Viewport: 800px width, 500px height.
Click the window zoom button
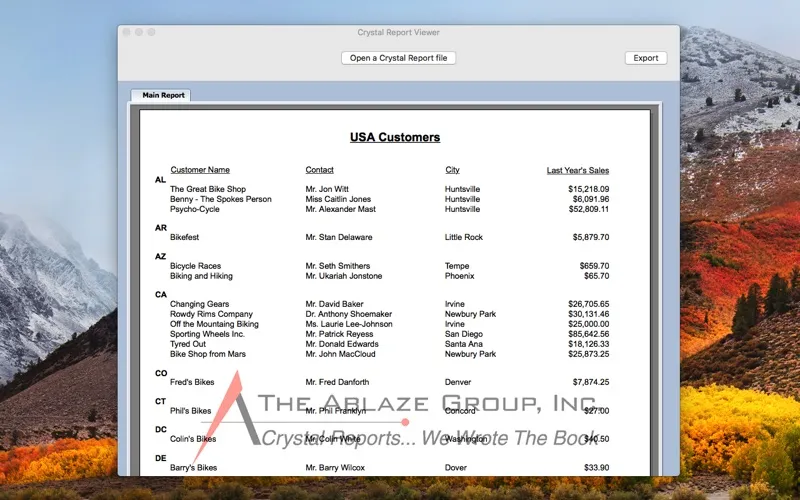pos(151,33)
